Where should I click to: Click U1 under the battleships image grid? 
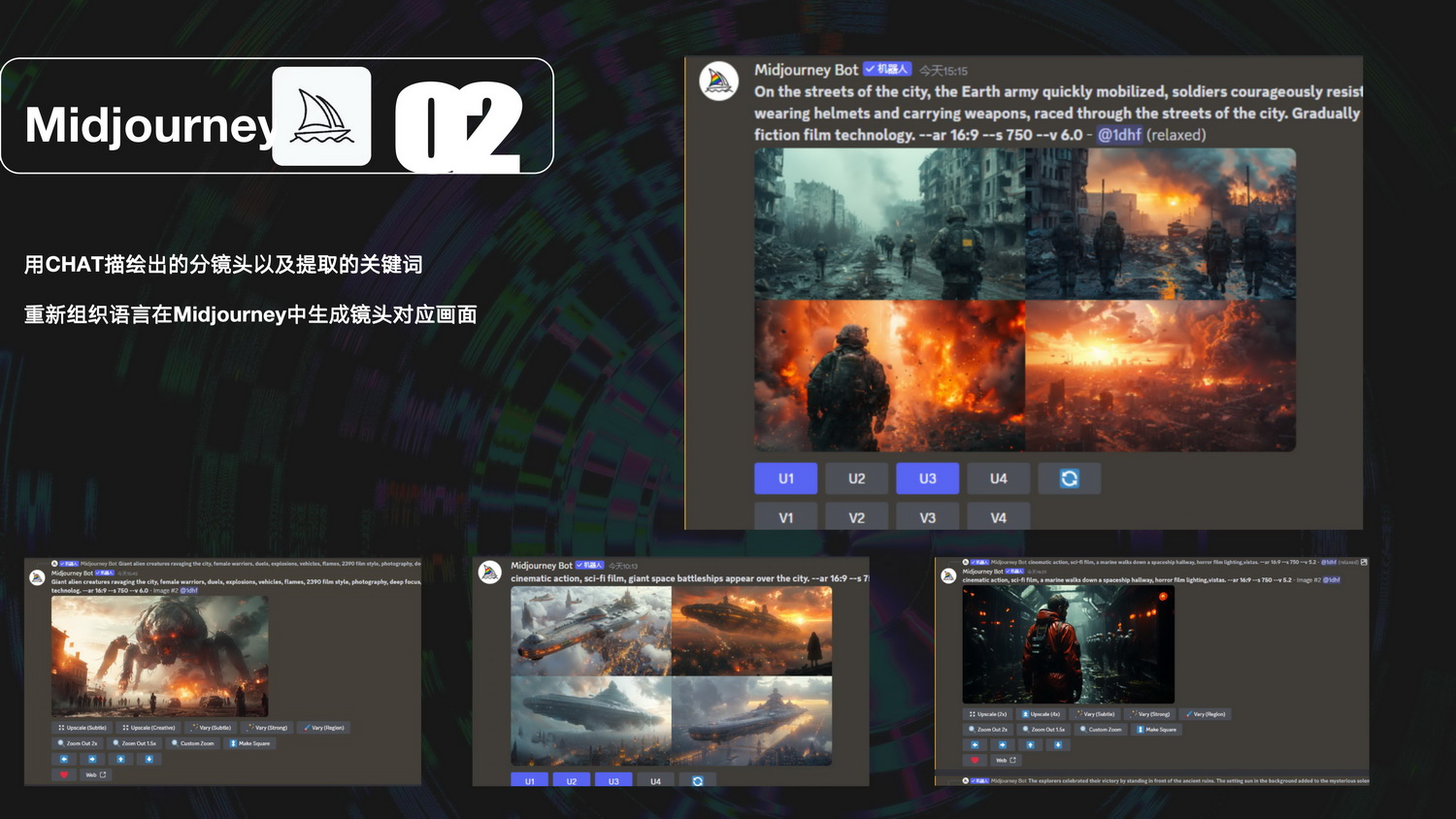tap(530, 780)
